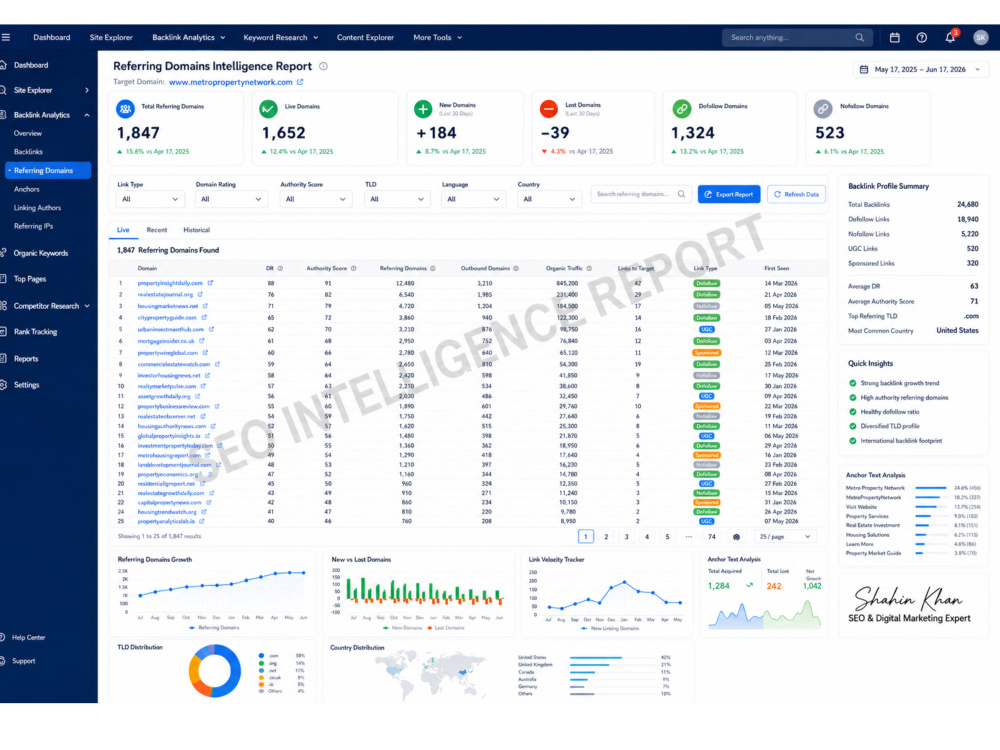Click the New Domains plus icon
1000x750 pixels.
(x=423, y=109)
